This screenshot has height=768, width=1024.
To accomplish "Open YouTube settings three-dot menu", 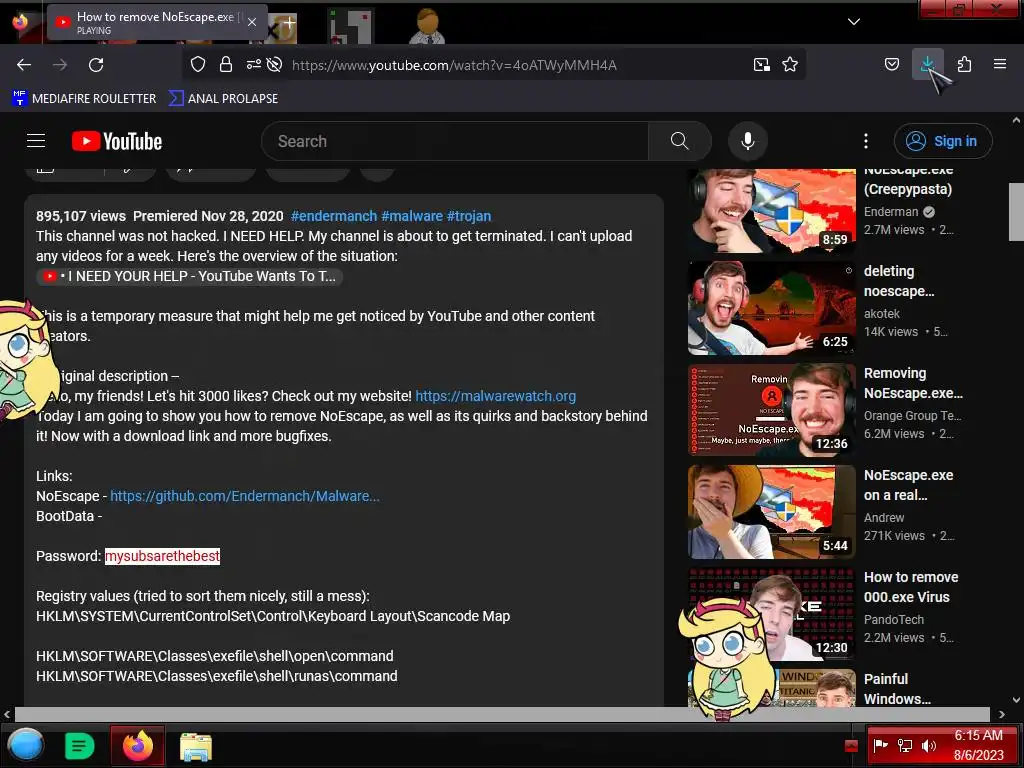I will (x=866, y=141).
